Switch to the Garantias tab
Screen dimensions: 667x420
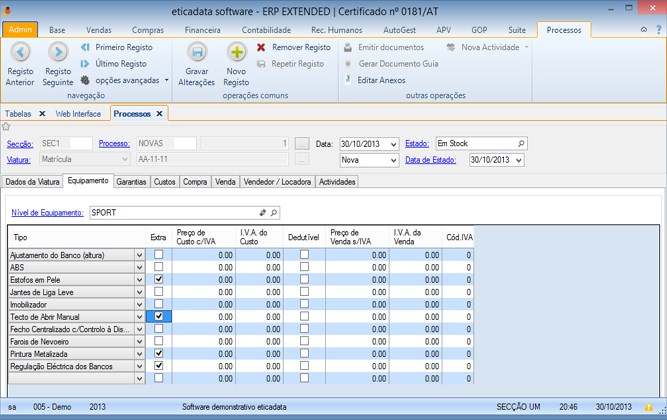(131, 182)
